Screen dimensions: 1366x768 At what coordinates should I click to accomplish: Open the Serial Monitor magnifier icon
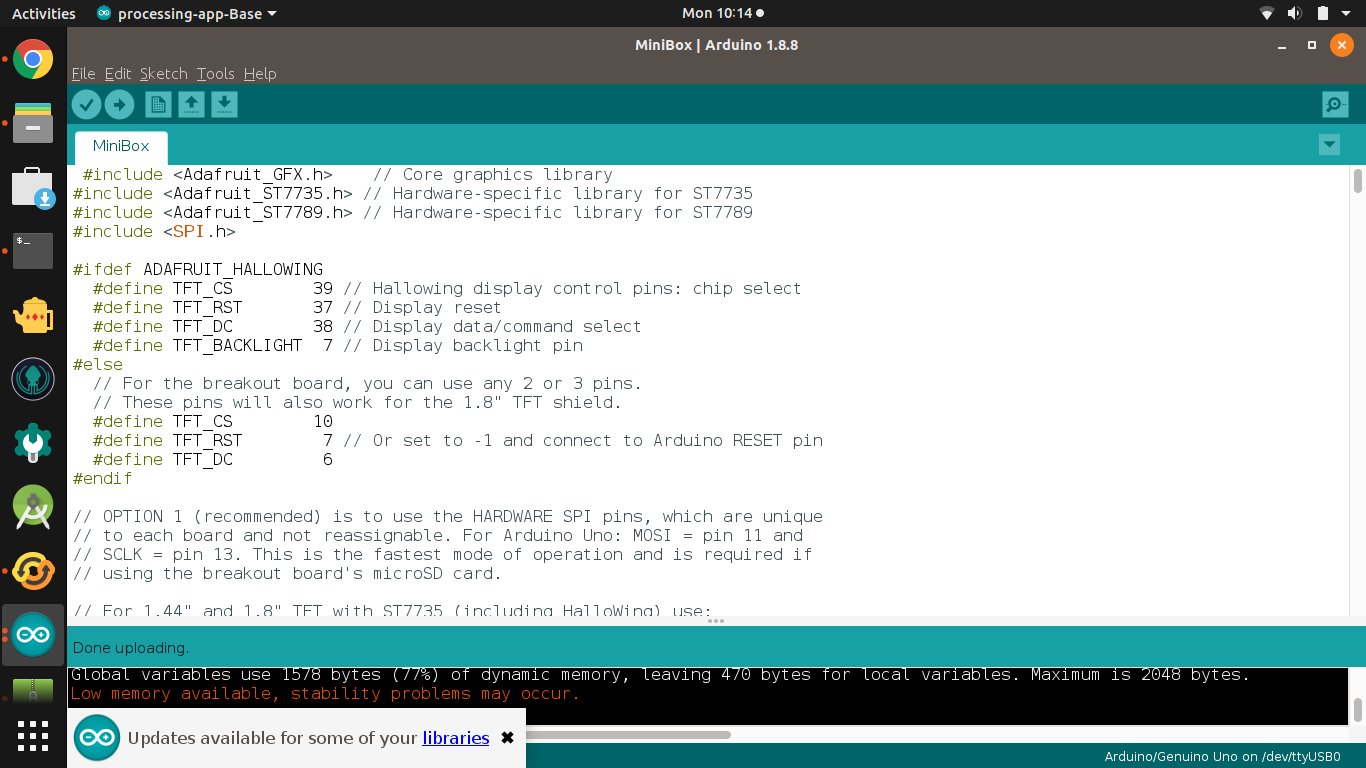[x=1335, y=104]
